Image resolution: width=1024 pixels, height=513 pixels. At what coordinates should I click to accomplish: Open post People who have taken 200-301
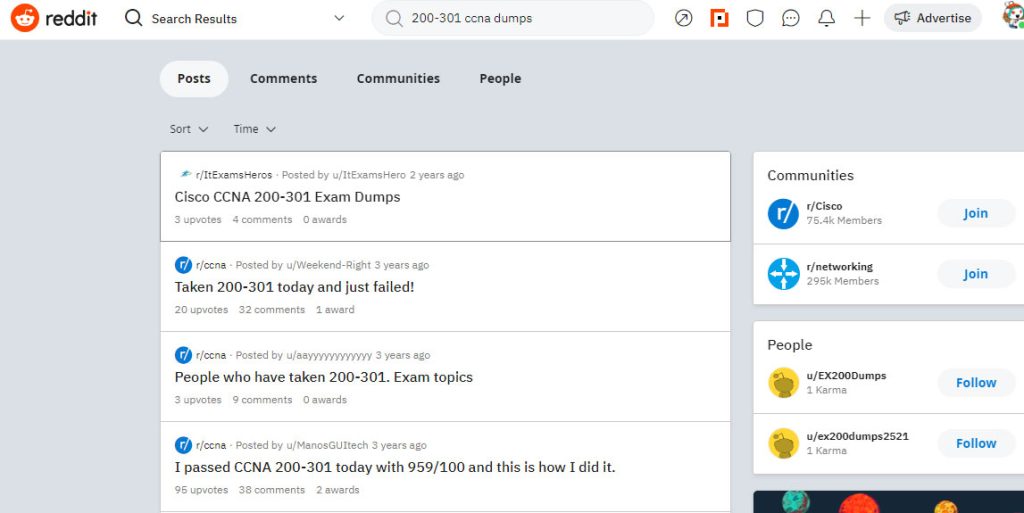point(323,377)
